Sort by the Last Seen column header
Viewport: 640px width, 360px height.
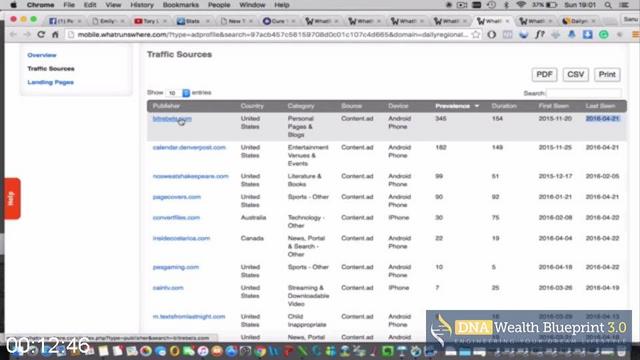tap(600, 106)
